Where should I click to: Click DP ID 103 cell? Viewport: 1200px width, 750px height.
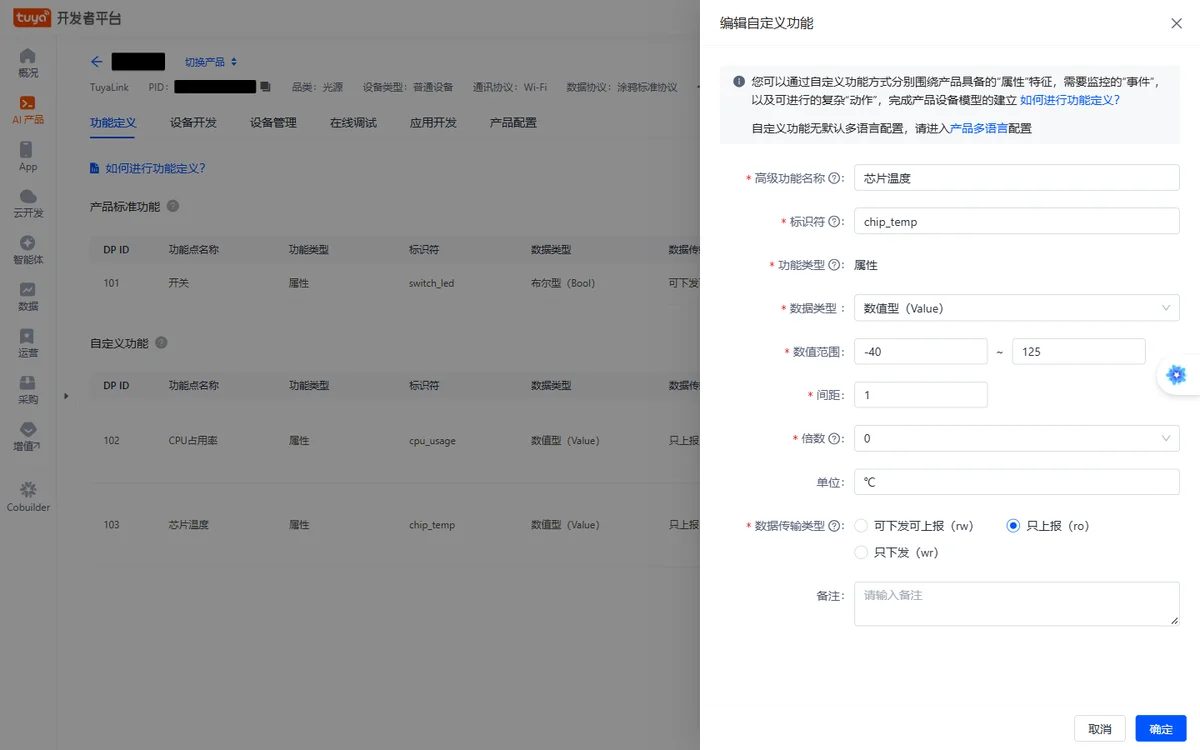111,524
